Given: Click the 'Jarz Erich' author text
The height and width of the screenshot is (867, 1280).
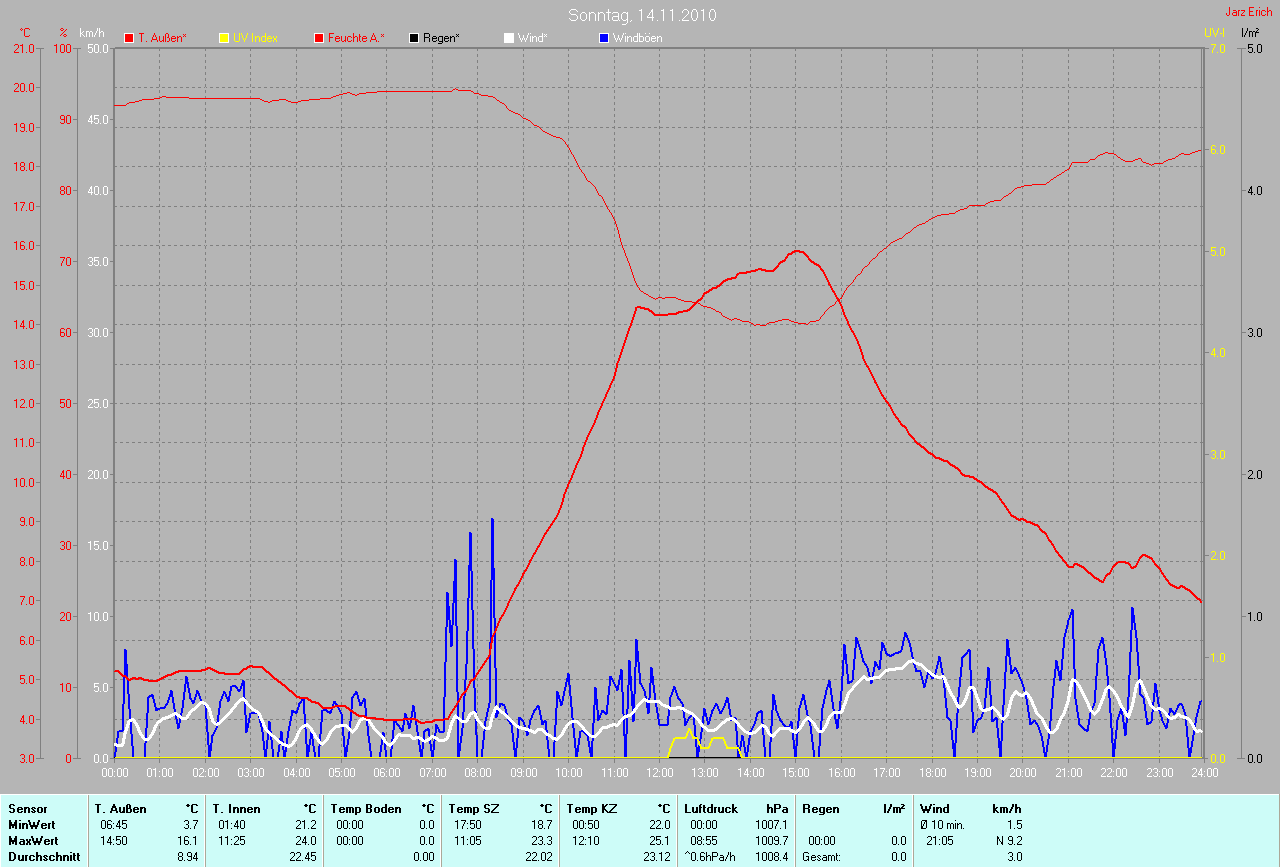Looking at the screenshot, I should [1250, 12].
